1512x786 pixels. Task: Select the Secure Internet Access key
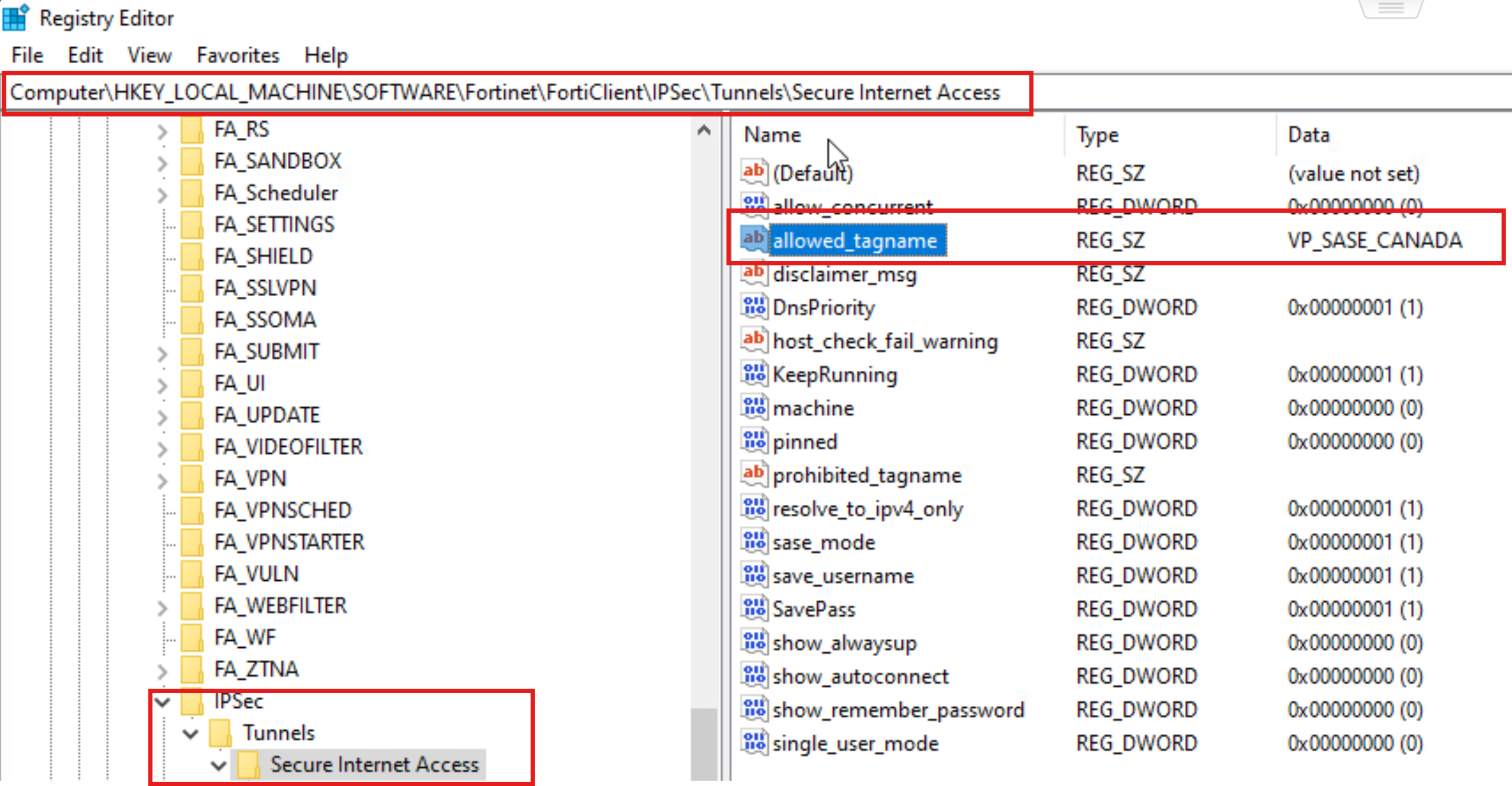pos(374,765)
